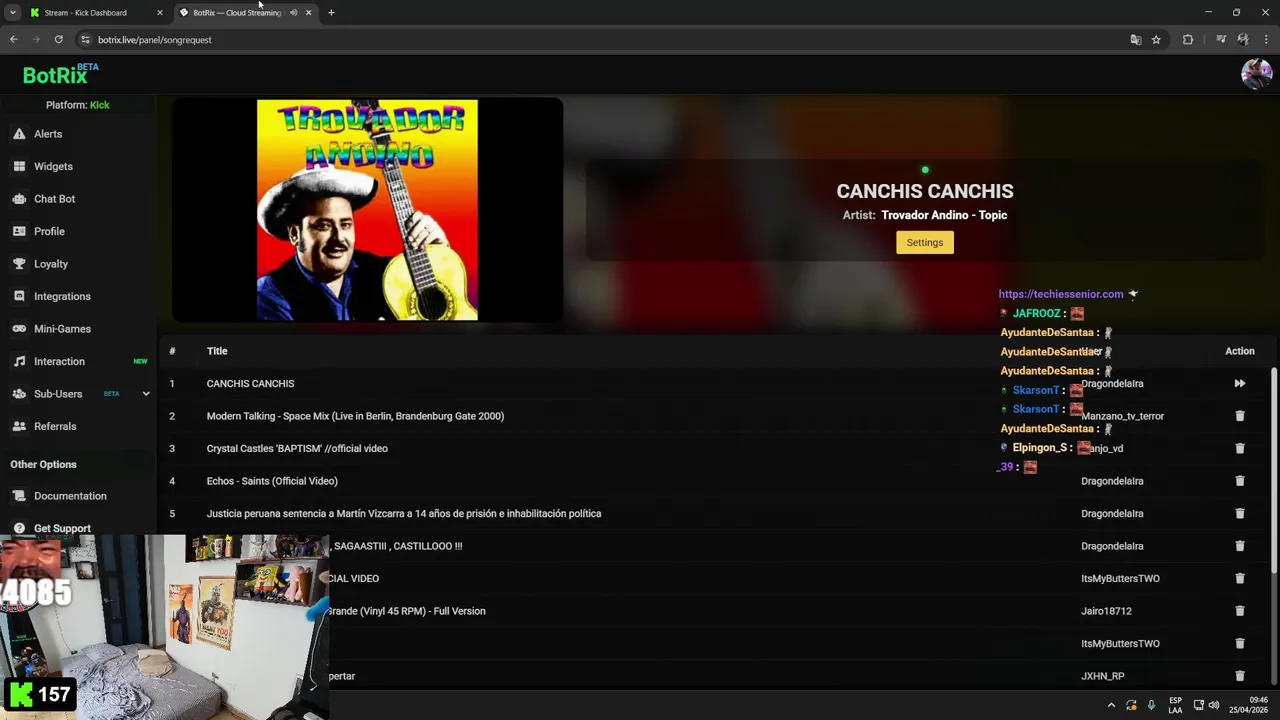Viewport: 1280px width, 720px height.
Task: Delete ItsMyButtersTWO's OFFICIAL VIDEO request
Action: (x=1240, y=579)
